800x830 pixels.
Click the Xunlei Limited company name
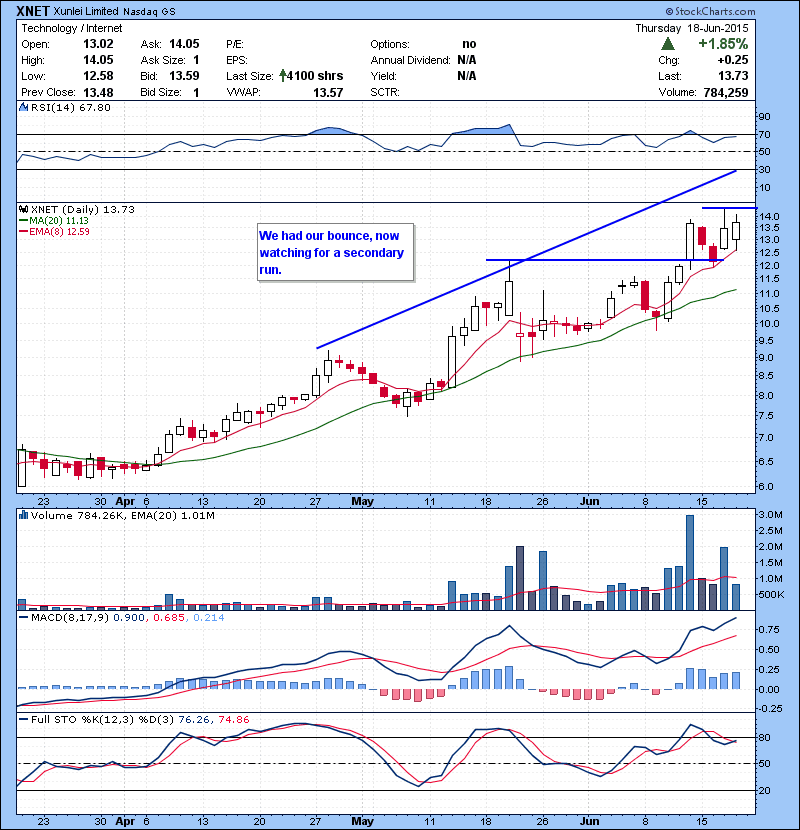(86, 11)
